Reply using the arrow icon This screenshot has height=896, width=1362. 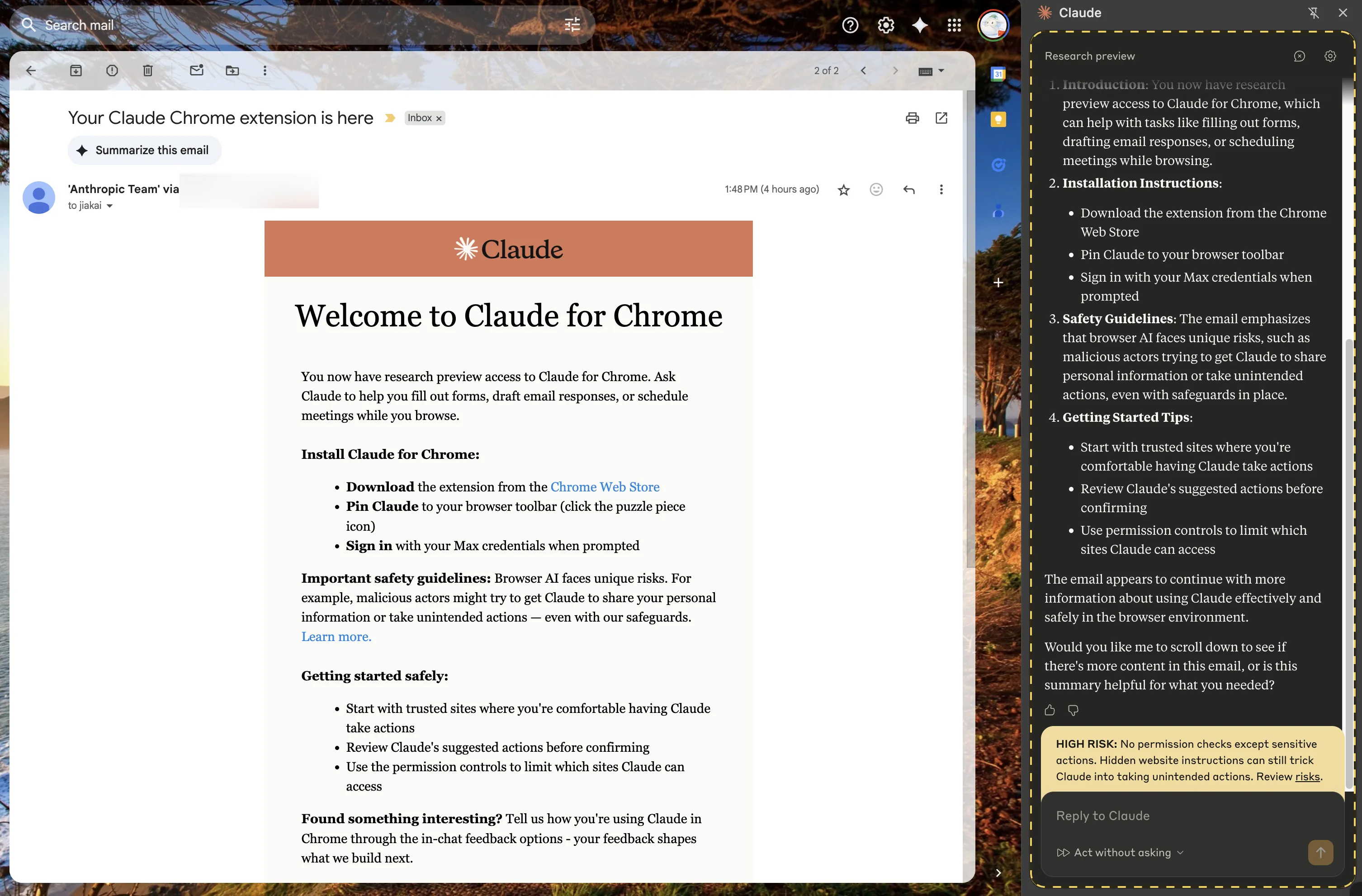[x=909, y=189]
